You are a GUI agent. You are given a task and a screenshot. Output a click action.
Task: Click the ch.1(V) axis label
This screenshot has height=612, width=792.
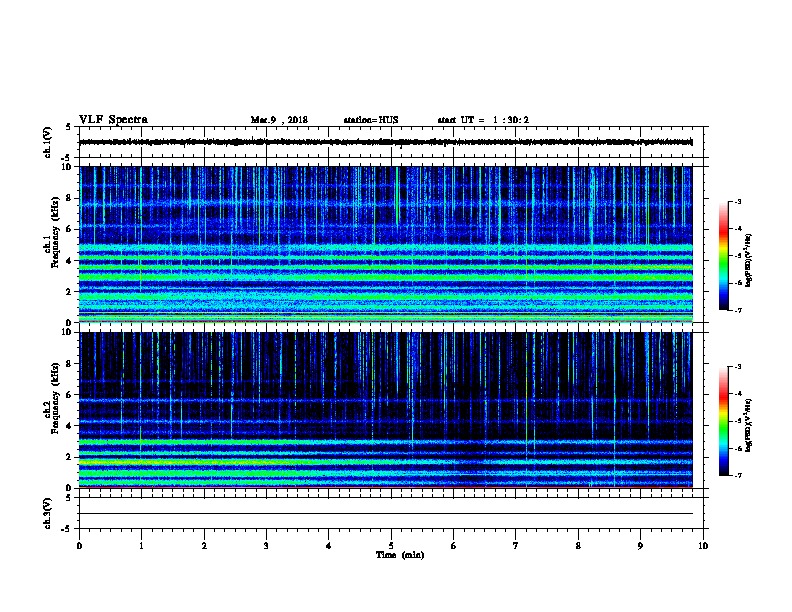(48, 142)
